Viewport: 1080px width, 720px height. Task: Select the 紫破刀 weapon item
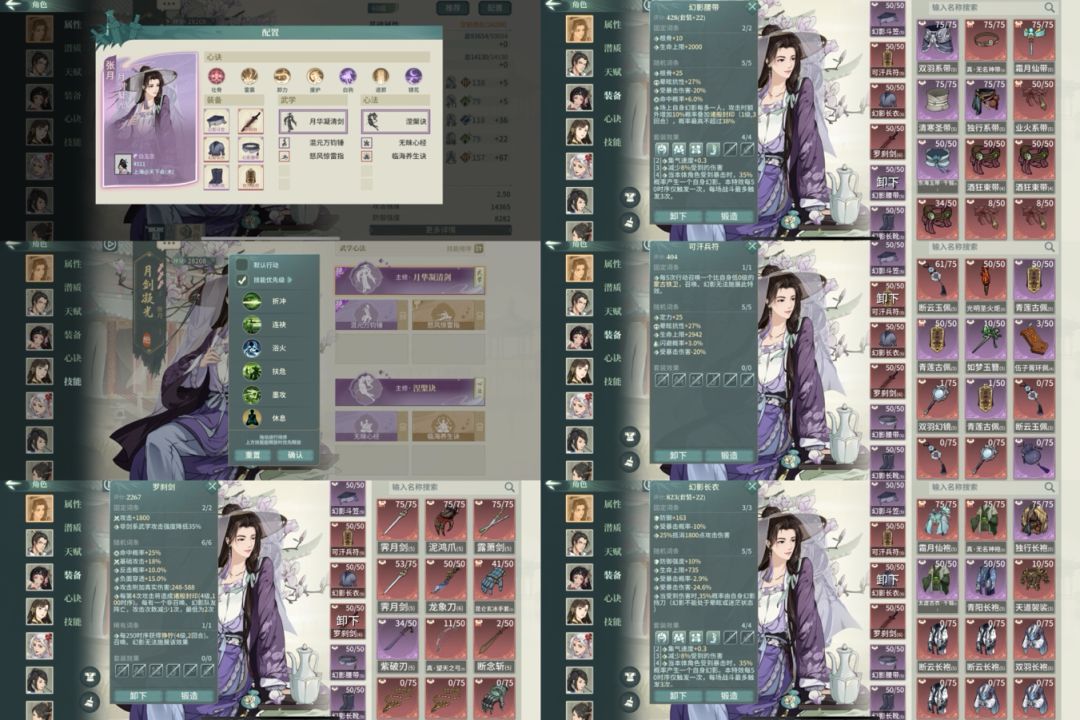click(x=397, y=645)
